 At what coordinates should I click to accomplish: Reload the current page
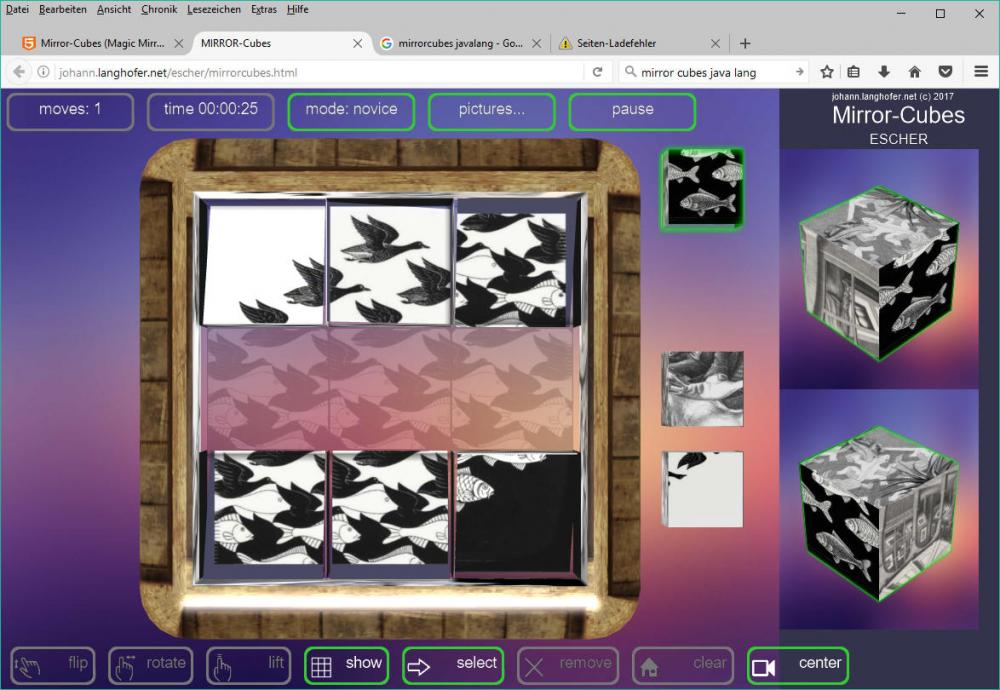pos(598,72)
